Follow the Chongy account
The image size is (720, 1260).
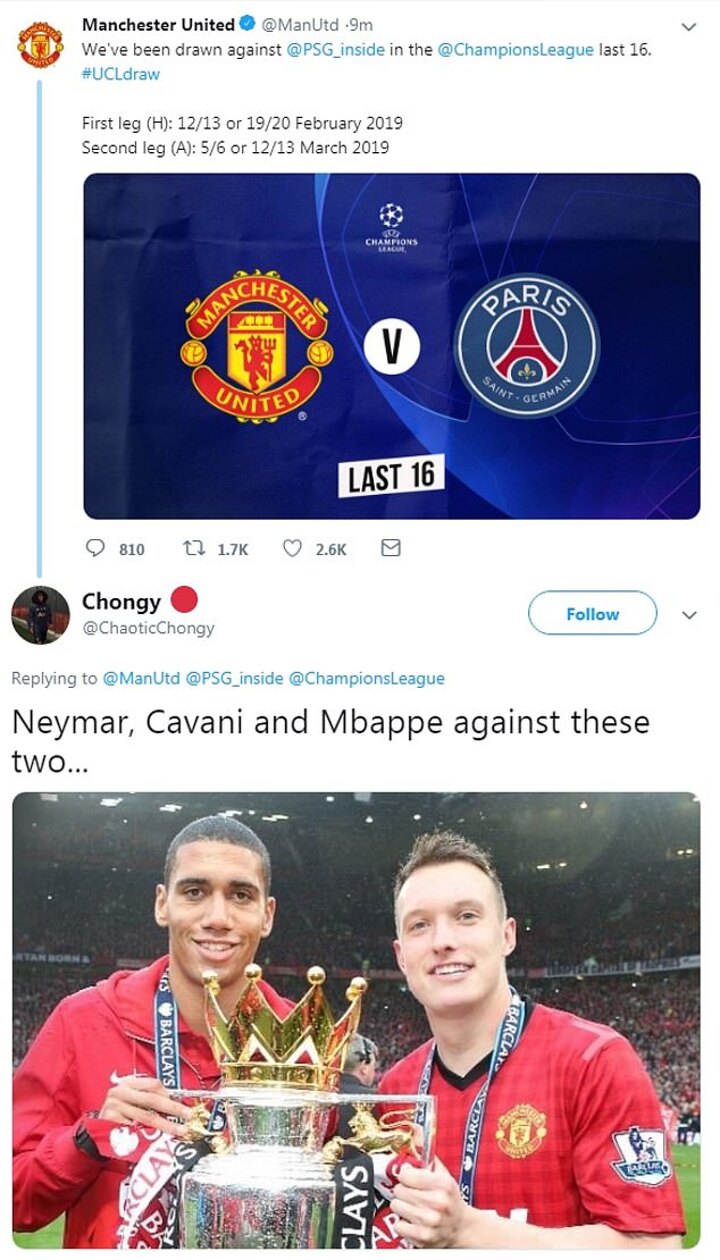(x=592, y=613)
